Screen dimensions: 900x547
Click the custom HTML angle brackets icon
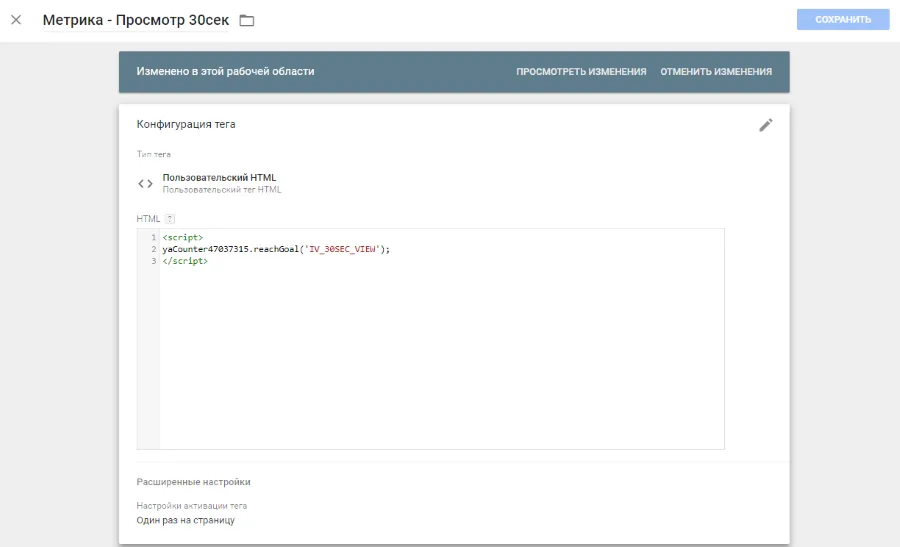(145, 183)
